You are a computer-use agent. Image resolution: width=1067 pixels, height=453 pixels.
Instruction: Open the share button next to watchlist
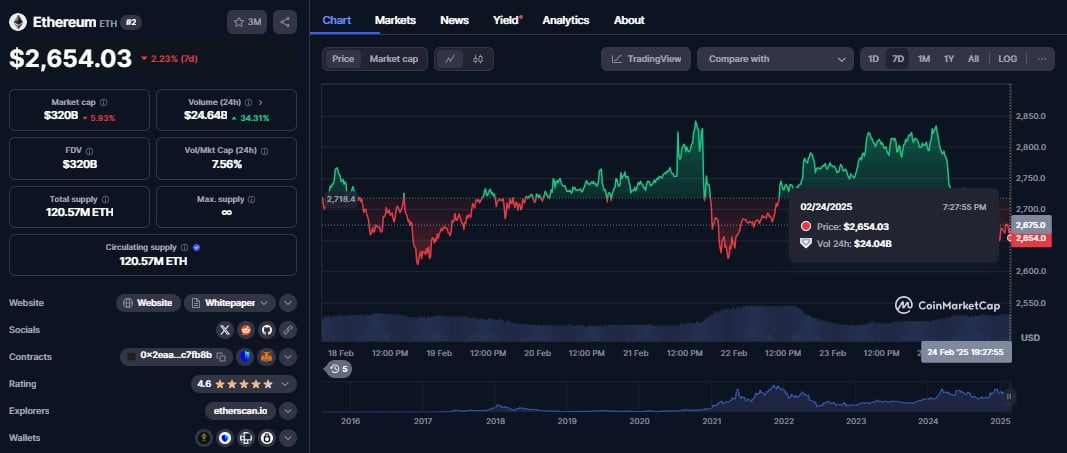285,22
